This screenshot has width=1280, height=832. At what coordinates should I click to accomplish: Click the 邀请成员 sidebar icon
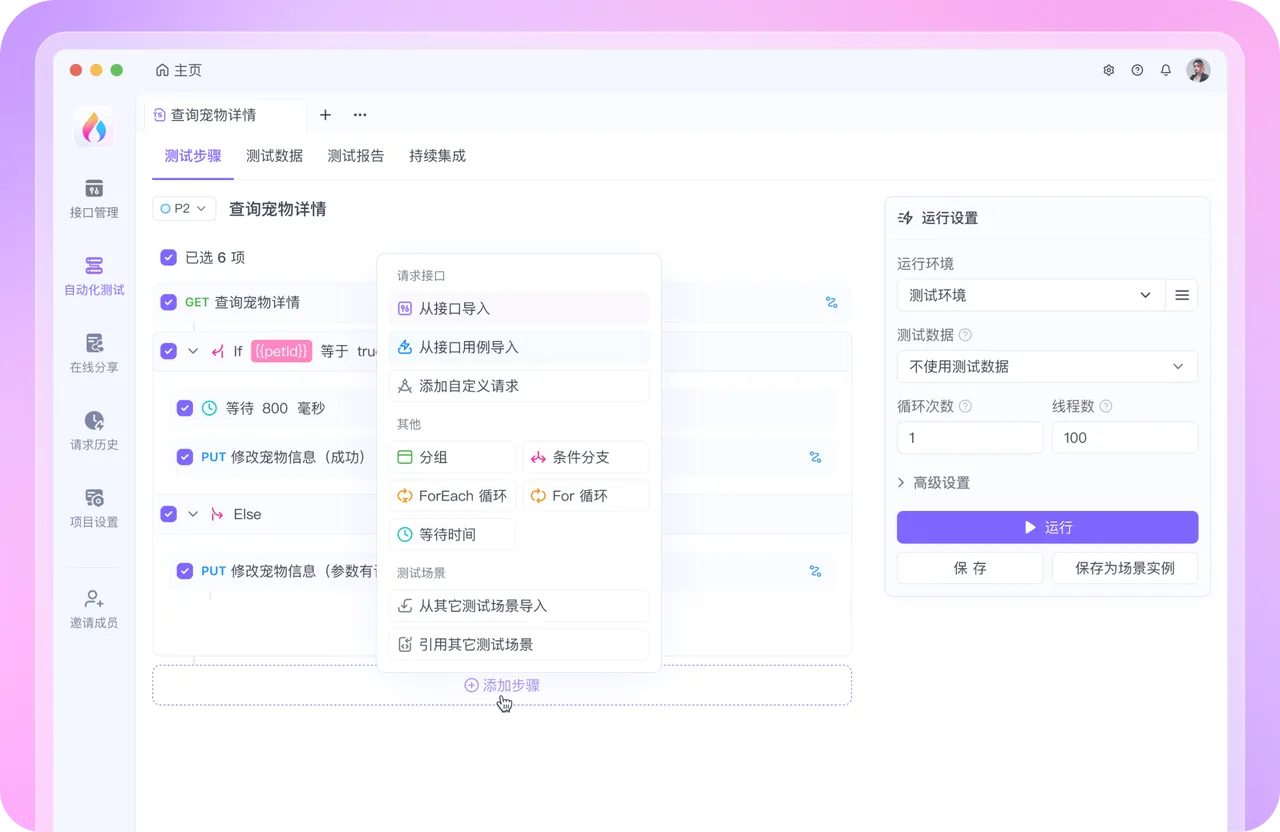[93, 608]
